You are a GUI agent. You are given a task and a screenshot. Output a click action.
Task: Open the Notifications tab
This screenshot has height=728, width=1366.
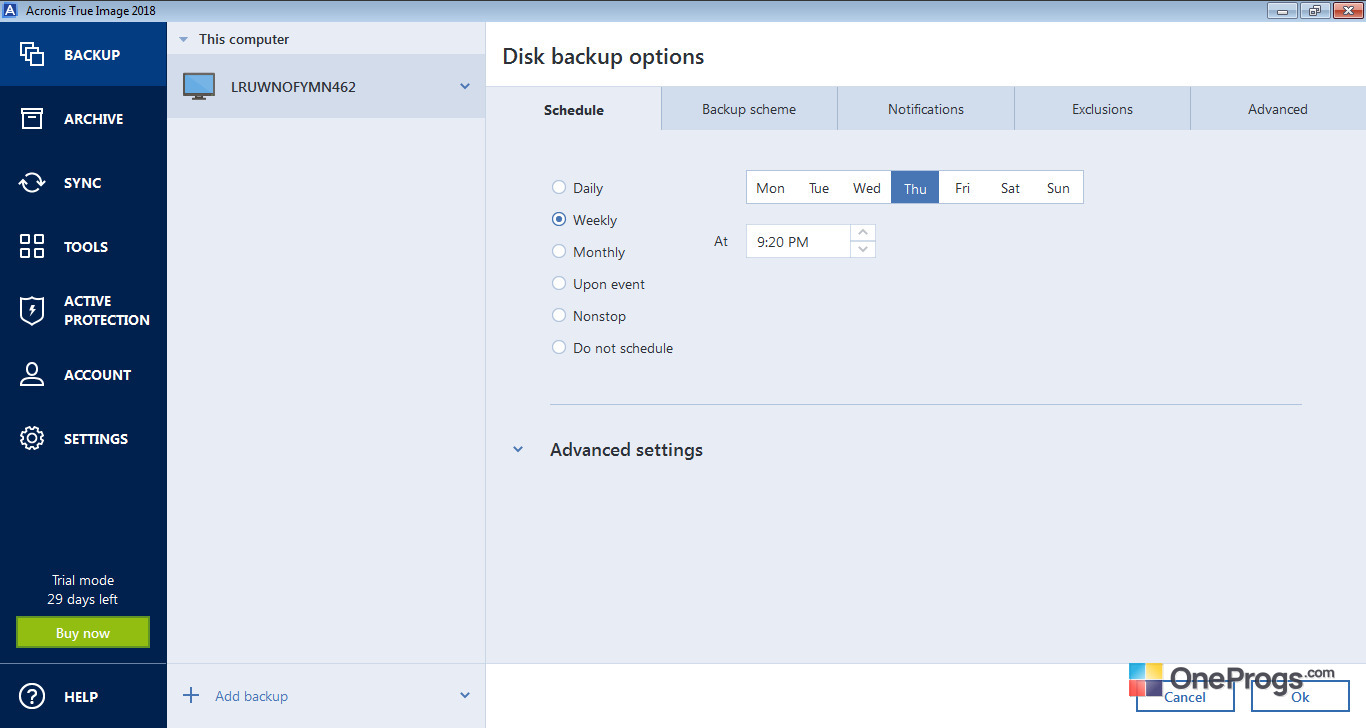[926, 109]
